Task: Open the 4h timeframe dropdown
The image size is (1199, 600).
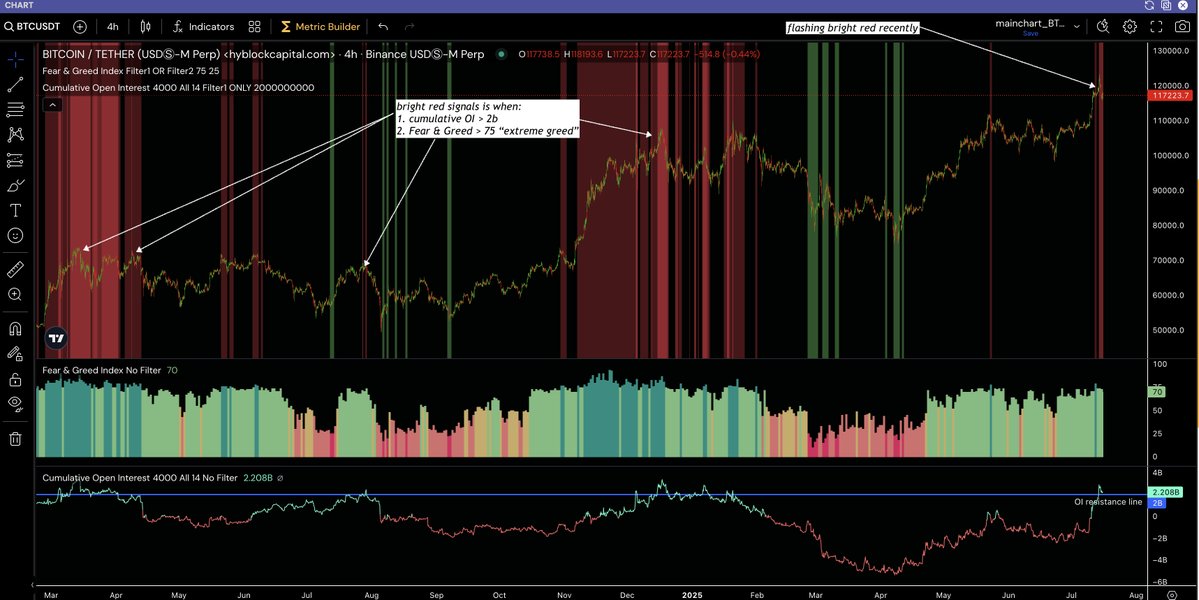Action: [113, 26]
